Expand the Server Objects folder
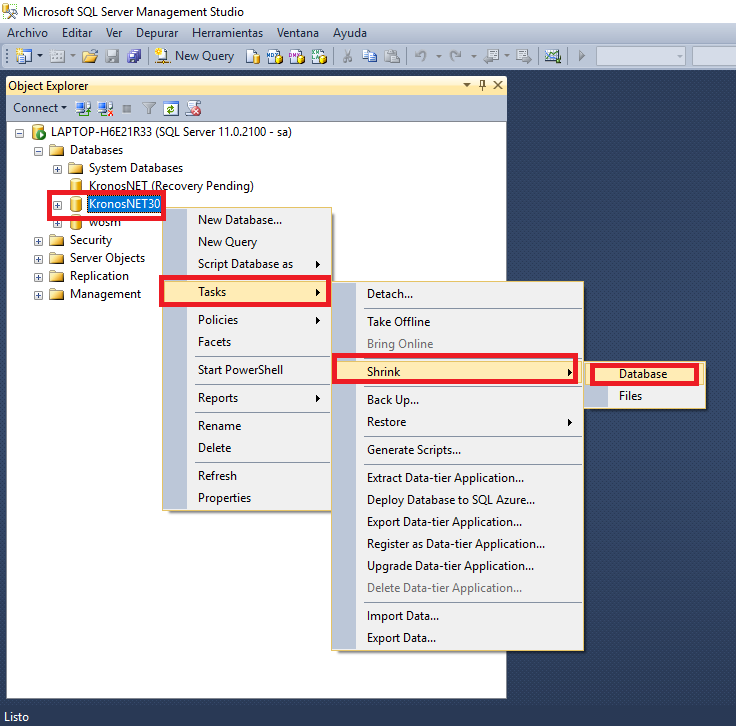Image resolution: width=736 pixels, height=726 pixels. point(38,259)
